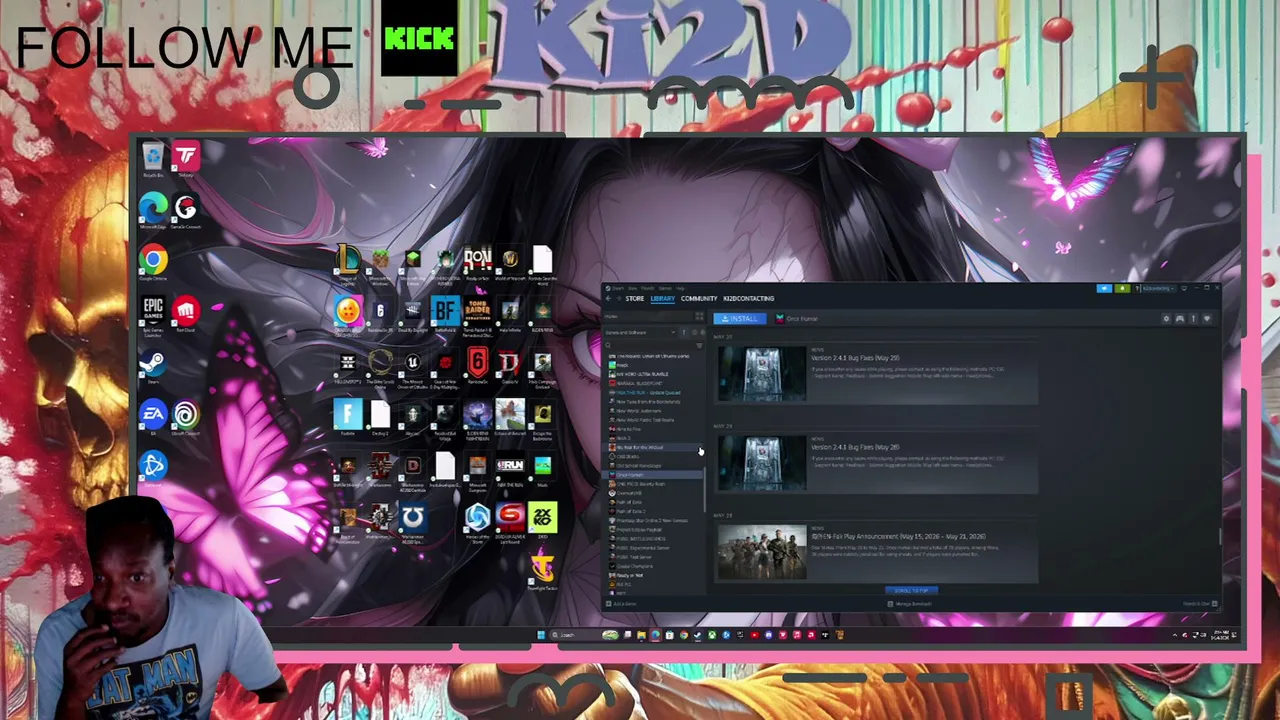This screenshot has height=720, width=1280.
Task: Select Once Human in the library list
Action: pos(650,474)
